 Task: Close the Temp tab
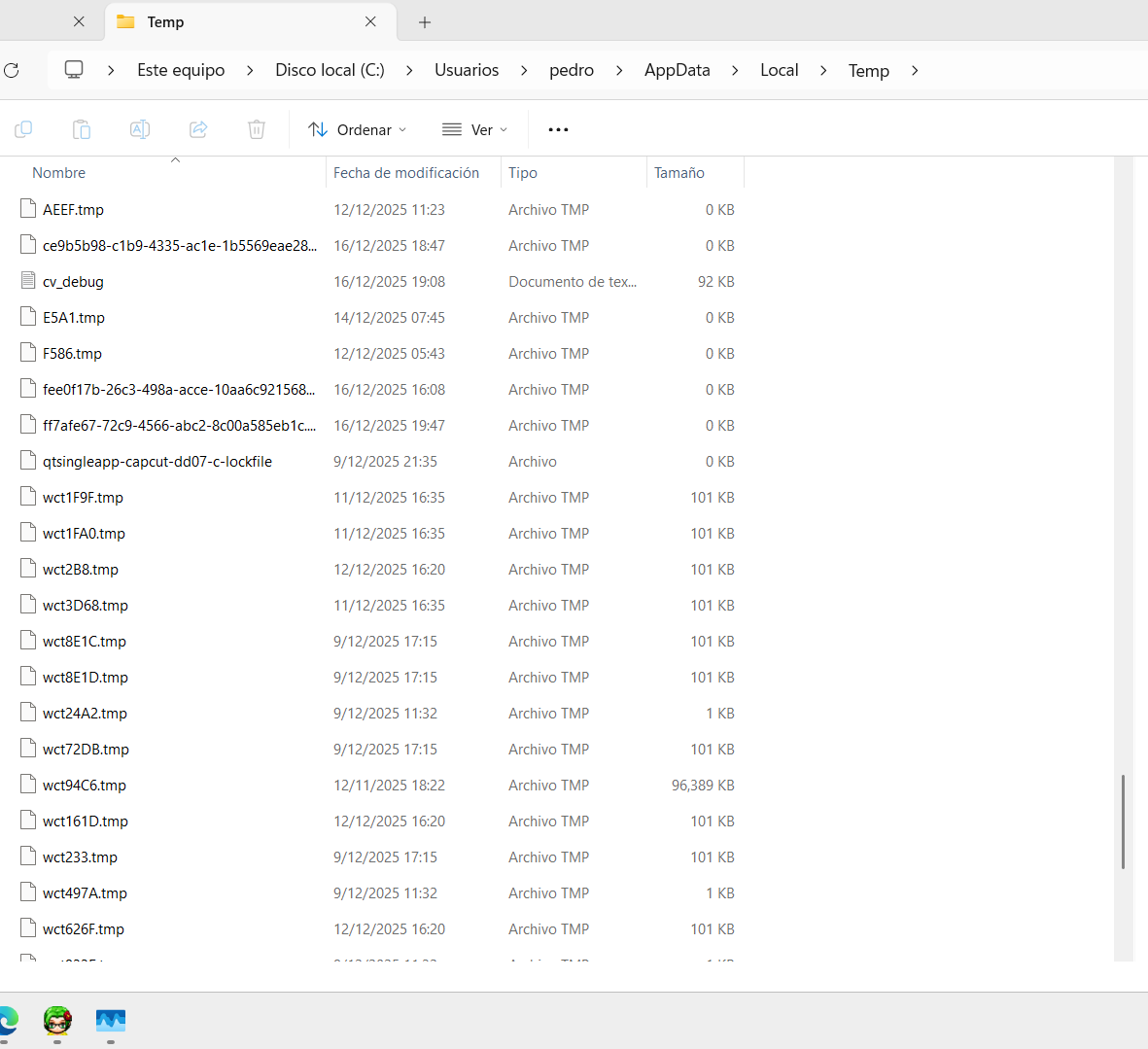(x=370, y=22)
